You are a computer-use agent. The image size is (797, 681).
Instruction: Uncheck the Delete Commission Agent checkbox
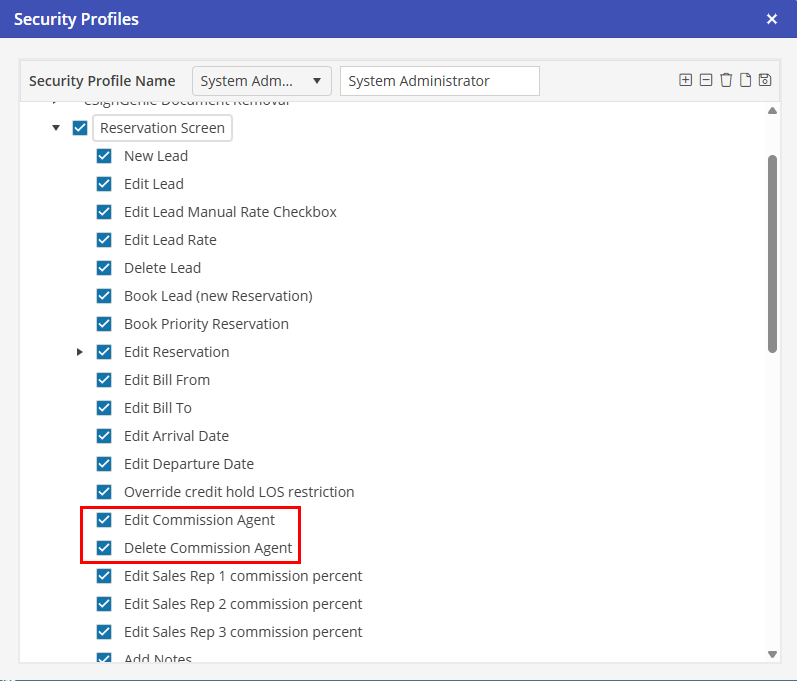(104, 548)
